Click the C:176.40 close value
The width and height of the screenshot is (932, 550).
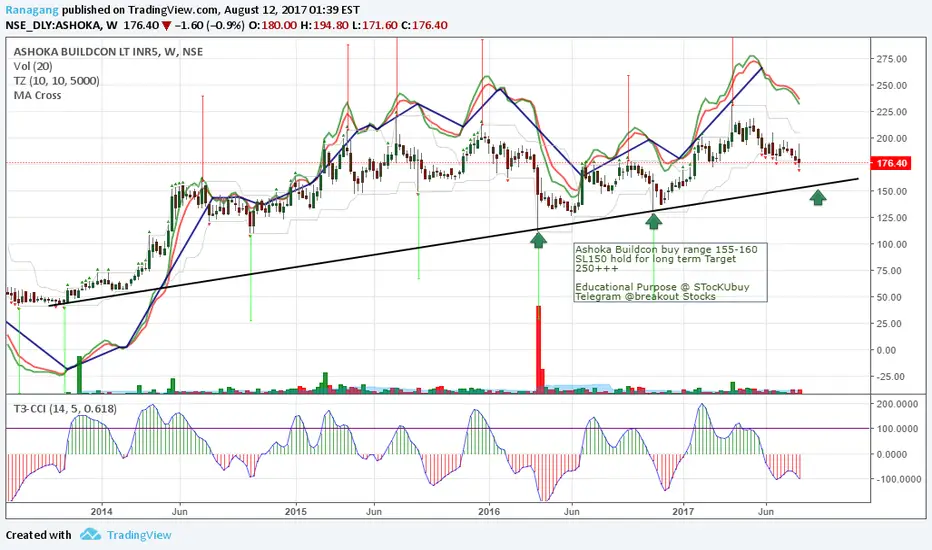(x=424, y=26)
